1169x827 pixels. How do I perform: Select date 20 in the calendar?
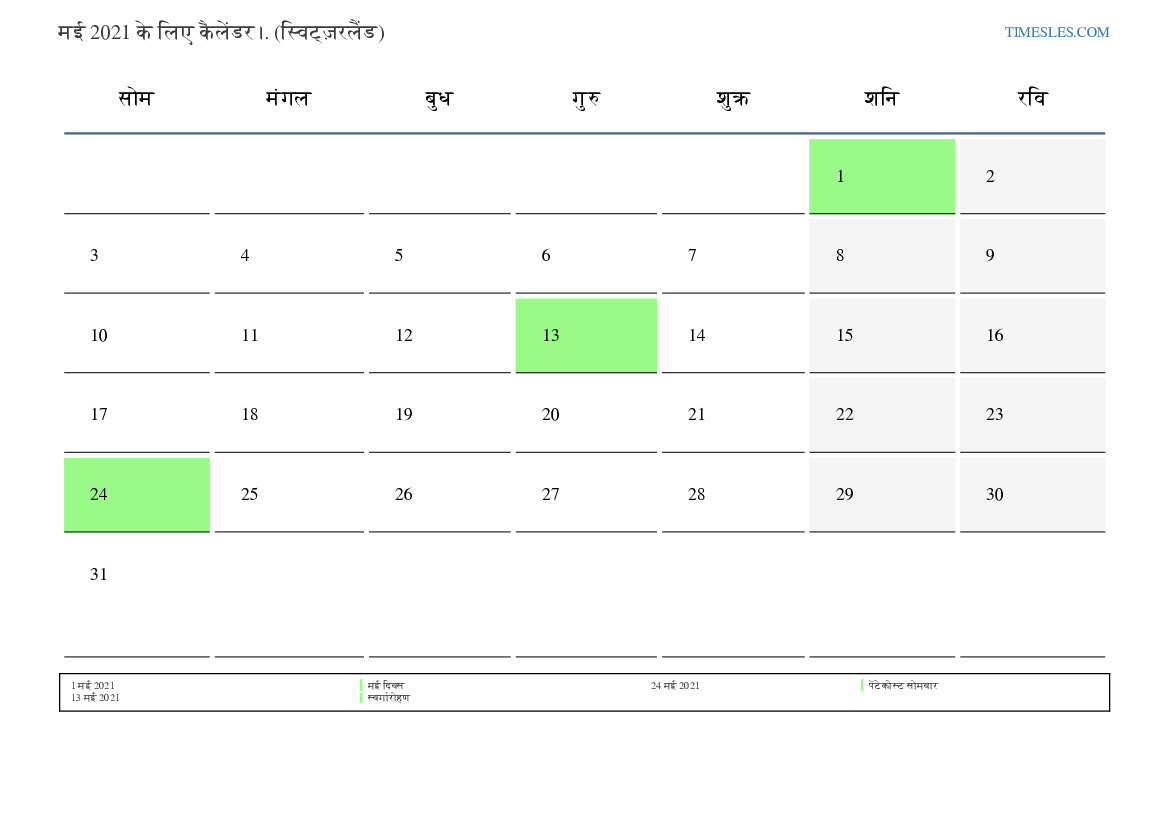586,415
